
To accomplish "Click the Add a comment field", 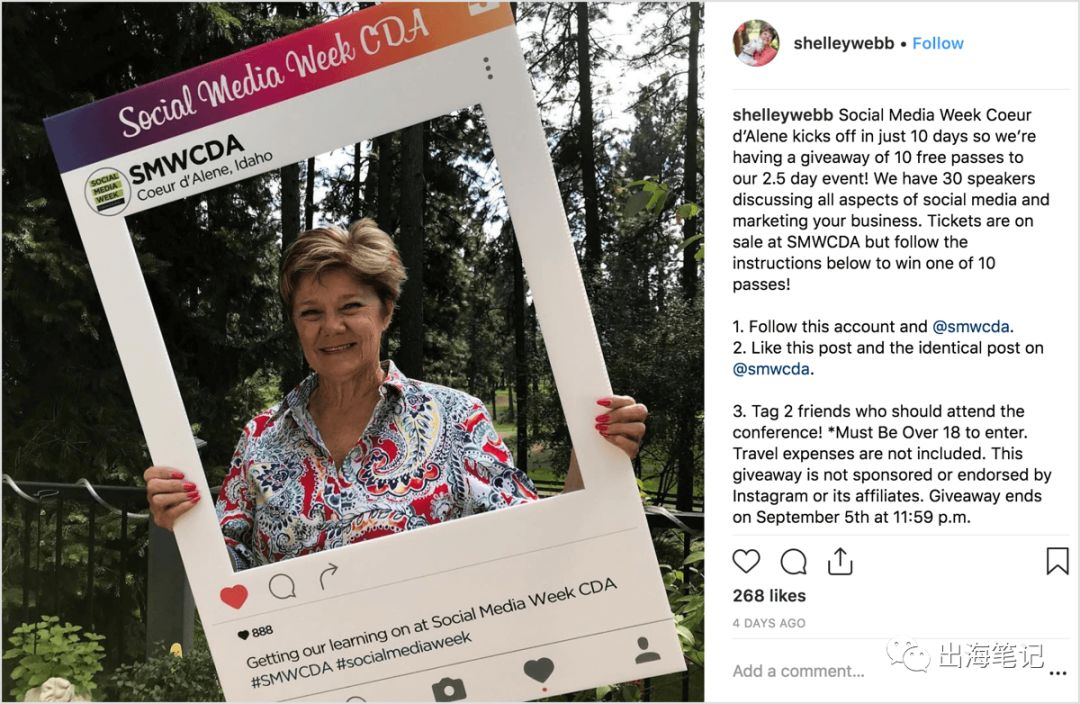I will (x=798, y=671).
